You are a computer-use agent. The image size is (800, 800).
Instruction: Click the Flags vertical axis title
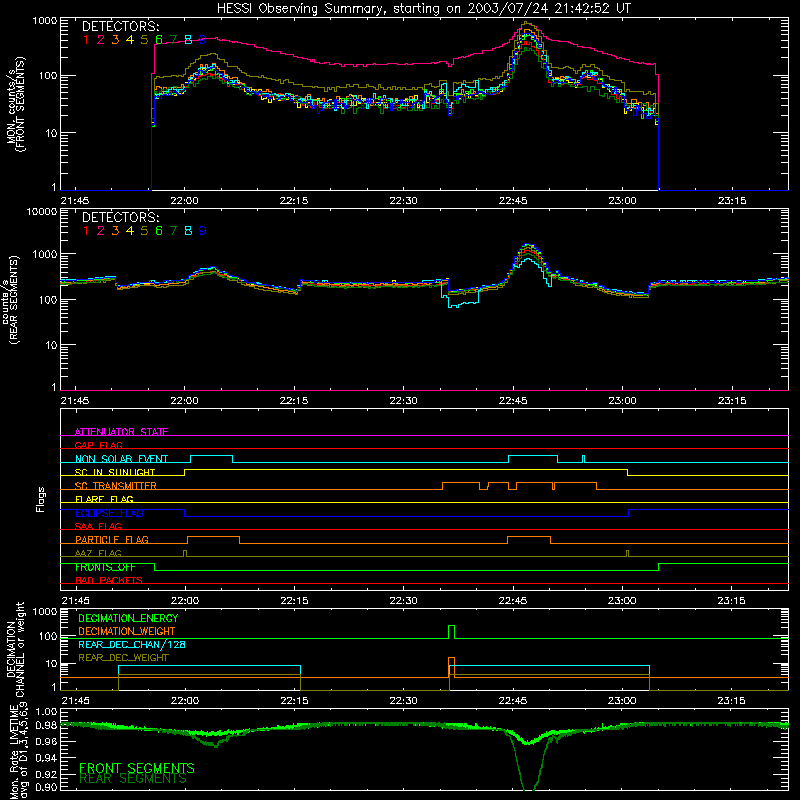(40, 499)
